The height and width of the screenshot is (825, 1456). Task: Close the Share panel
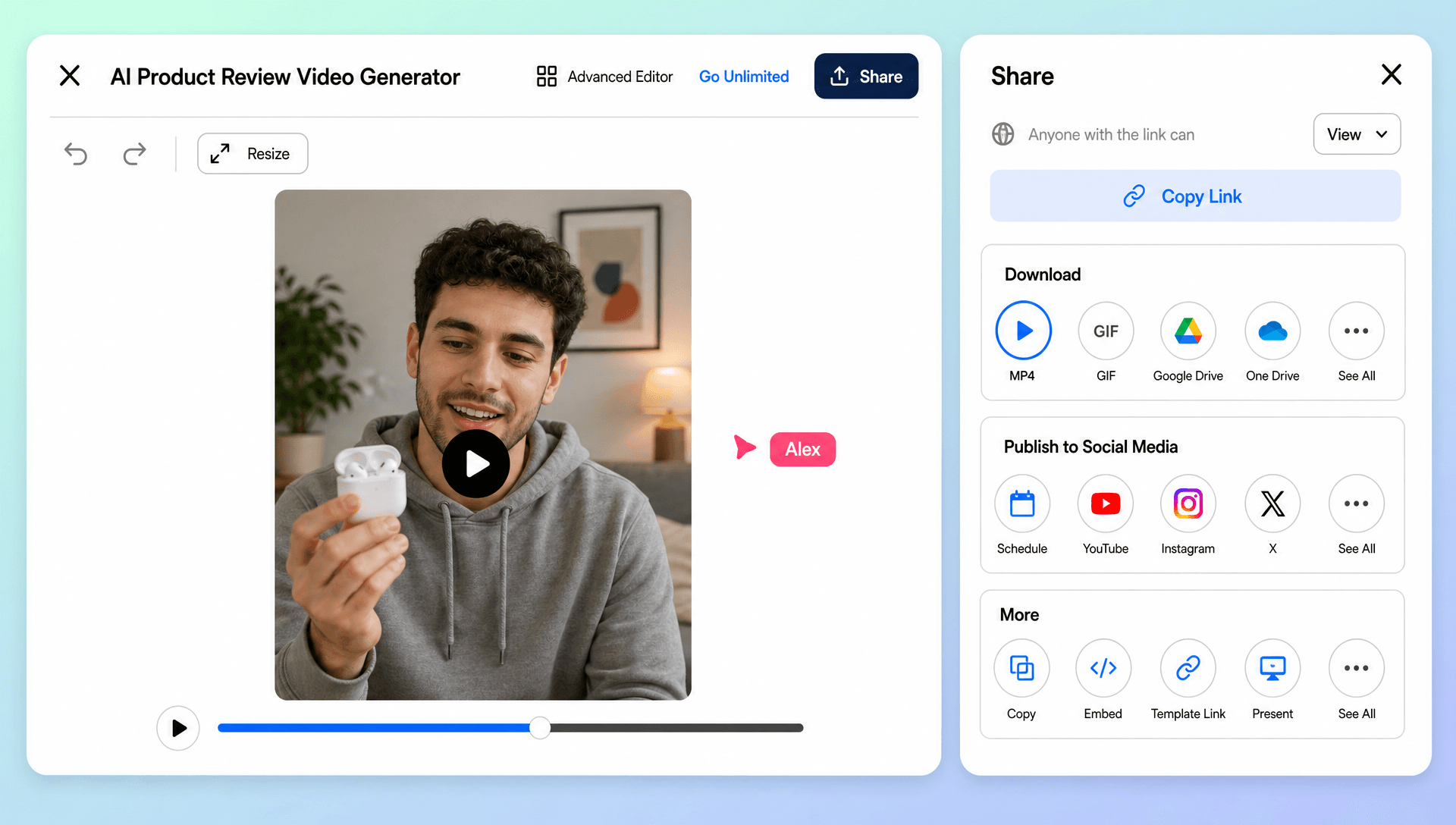1391,74
